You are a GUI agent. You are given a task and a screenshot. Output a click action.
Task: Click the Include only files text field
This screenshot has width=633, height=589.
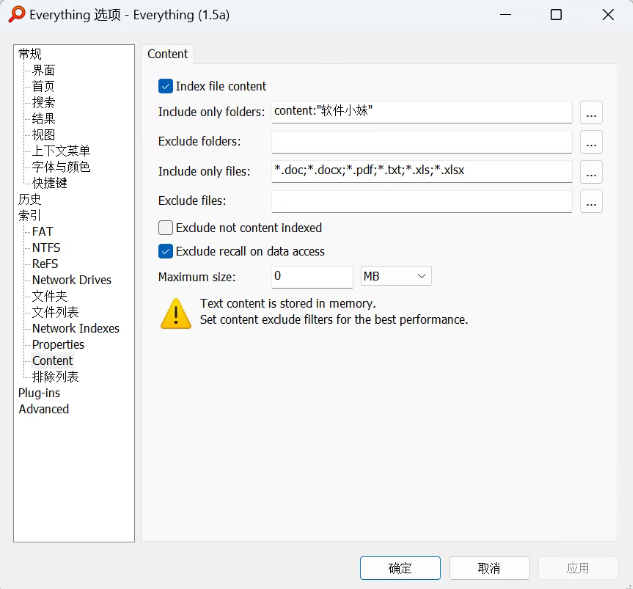coord(421,171)
